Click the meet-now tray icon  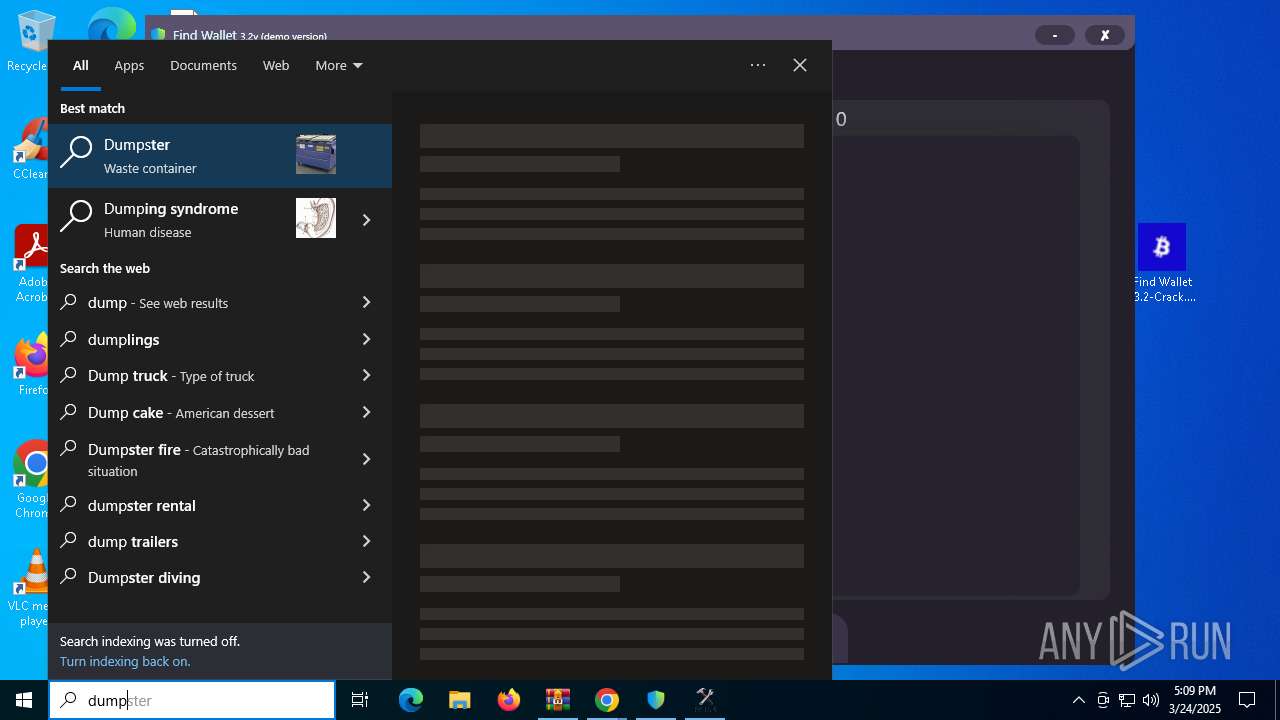[x=1103, y=700]
